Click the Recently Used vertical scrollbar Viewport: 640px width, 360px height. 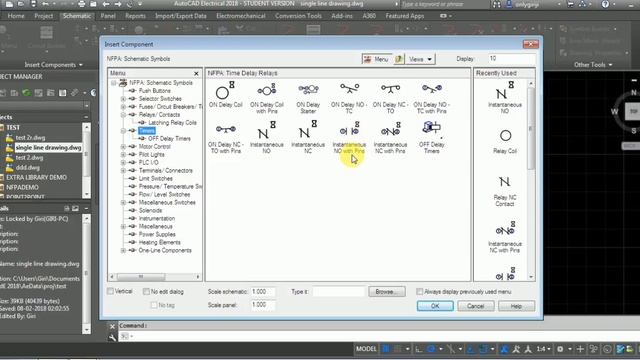(x=531, y=180)
